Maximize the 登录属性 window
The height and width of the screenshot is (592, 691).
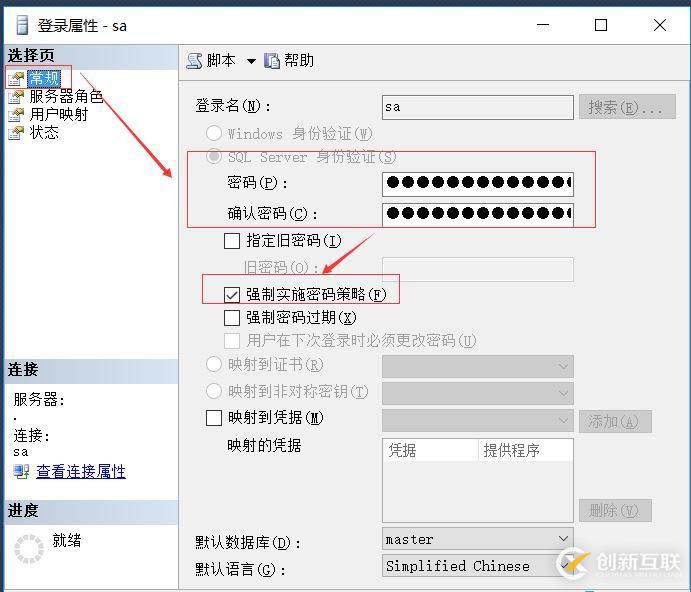[601, 25]
